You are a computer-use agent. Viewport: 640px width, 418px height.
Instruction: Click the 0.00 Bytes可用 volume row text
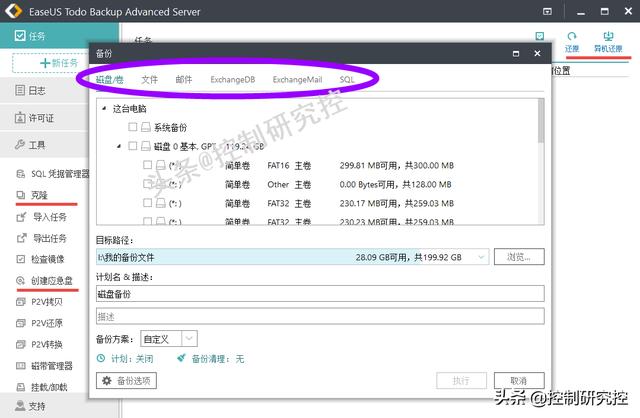[395, 185]
